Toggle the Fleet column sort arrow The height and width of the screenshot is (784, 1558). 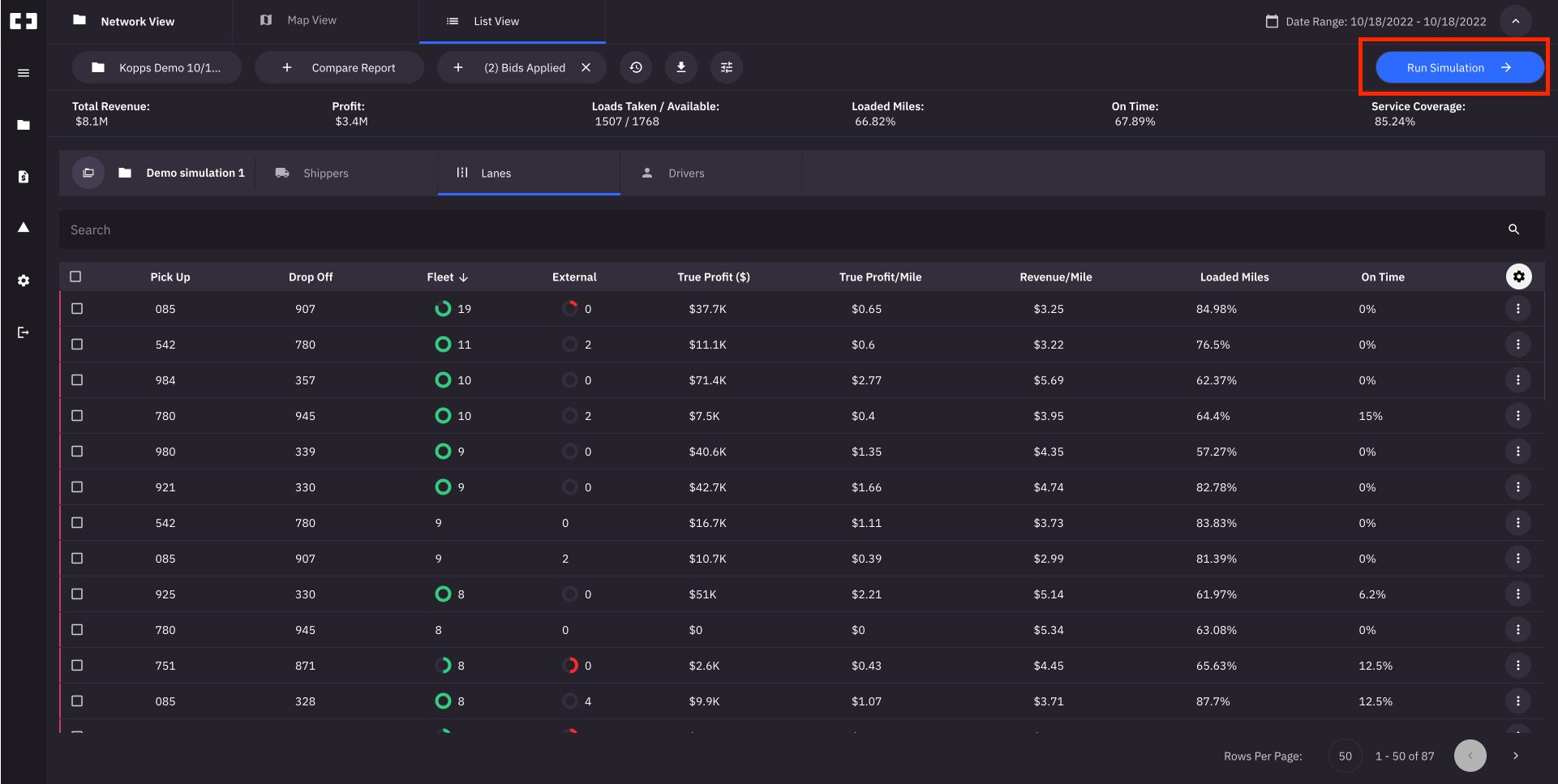pyautogui.click(x=464, y=276)
